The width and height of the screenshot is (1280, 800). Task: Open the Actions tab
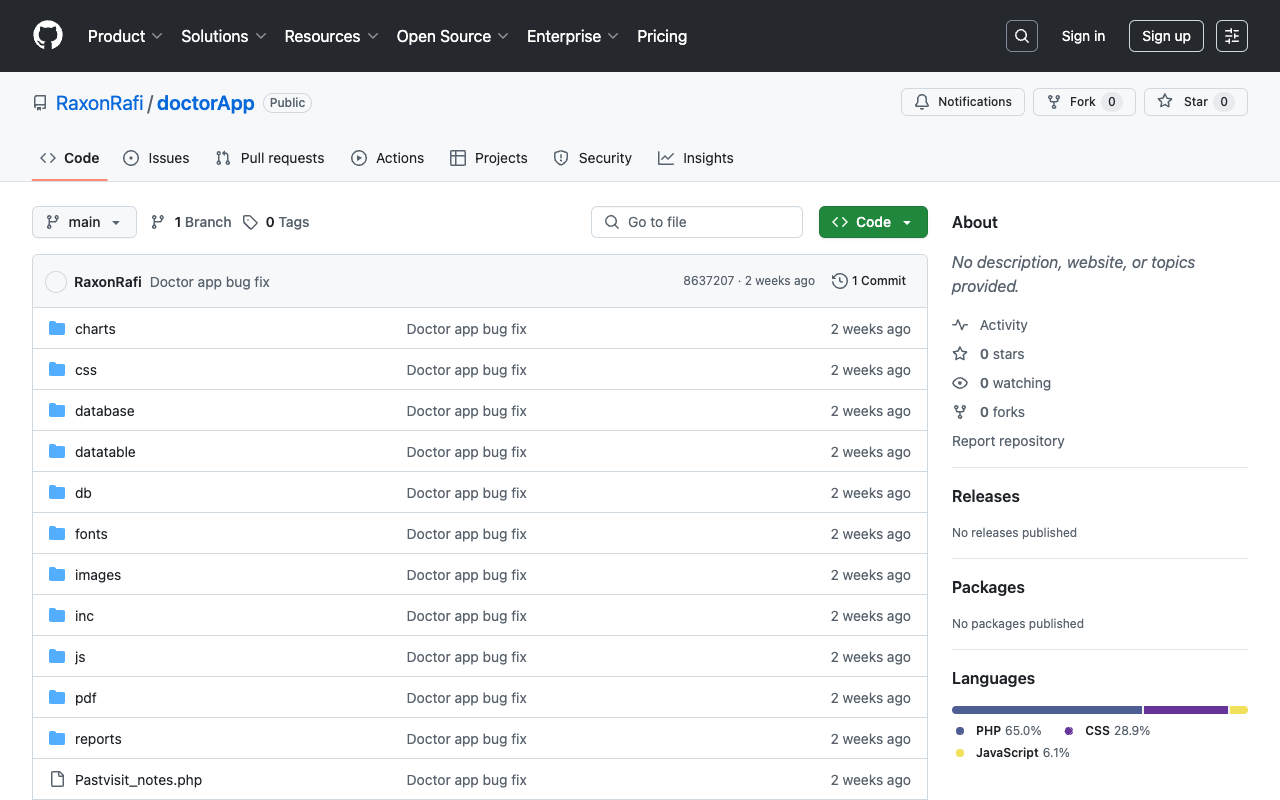click(x=388, y=158)
